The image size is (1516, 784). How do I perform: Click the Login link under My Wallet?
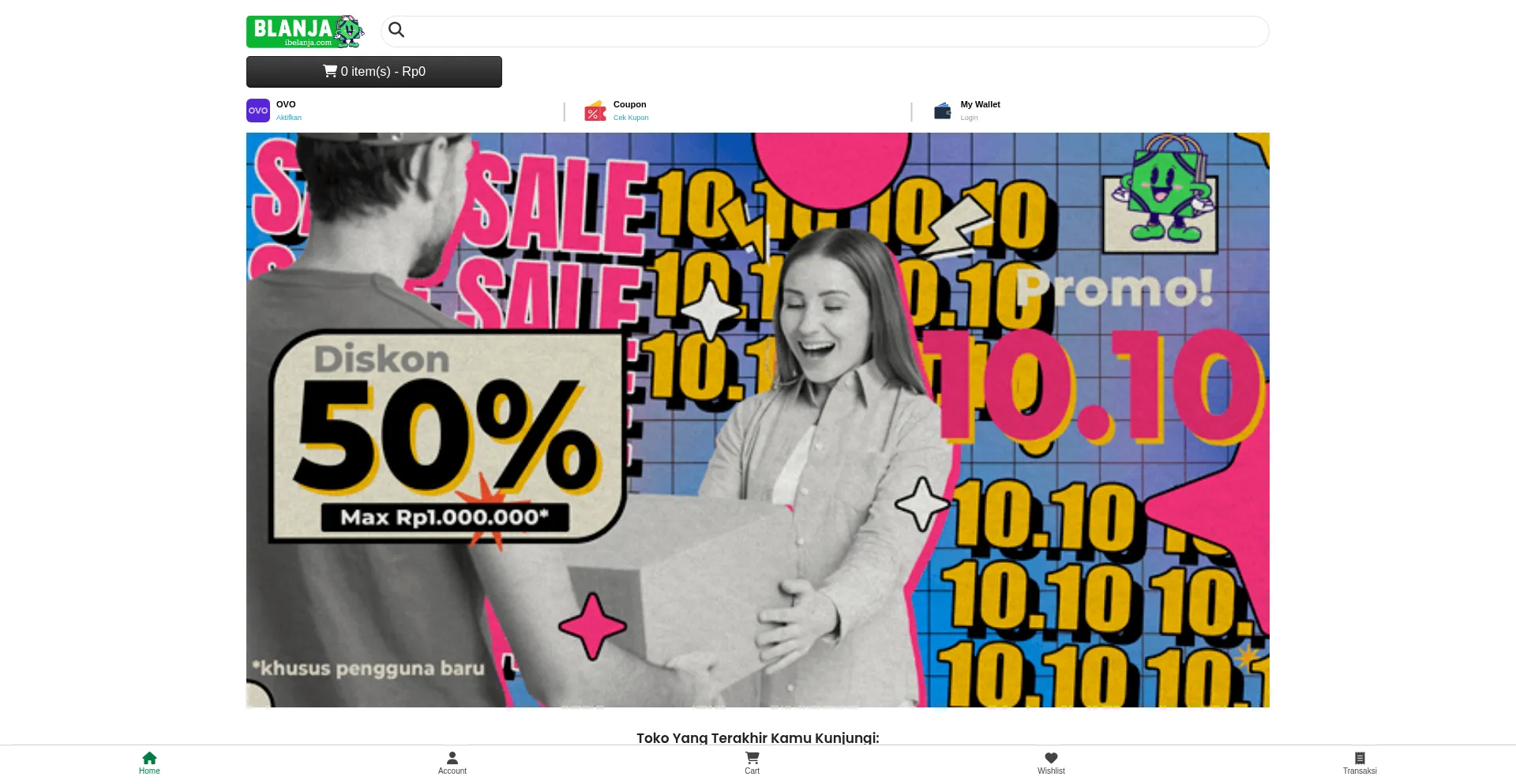coord(969,118)
